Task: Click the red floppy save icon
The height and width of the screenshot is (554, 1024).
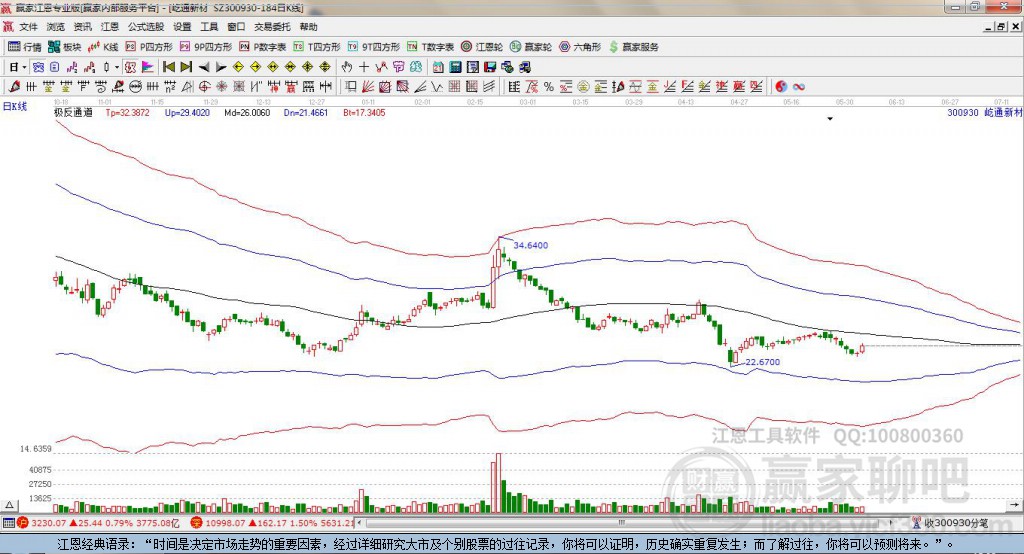Action: pos(490,67)
